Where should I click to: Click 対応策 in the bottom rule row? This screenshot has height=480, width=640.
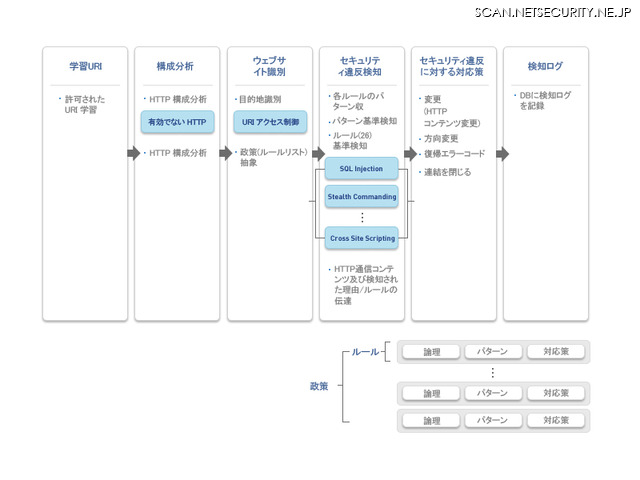click(556, 421)
